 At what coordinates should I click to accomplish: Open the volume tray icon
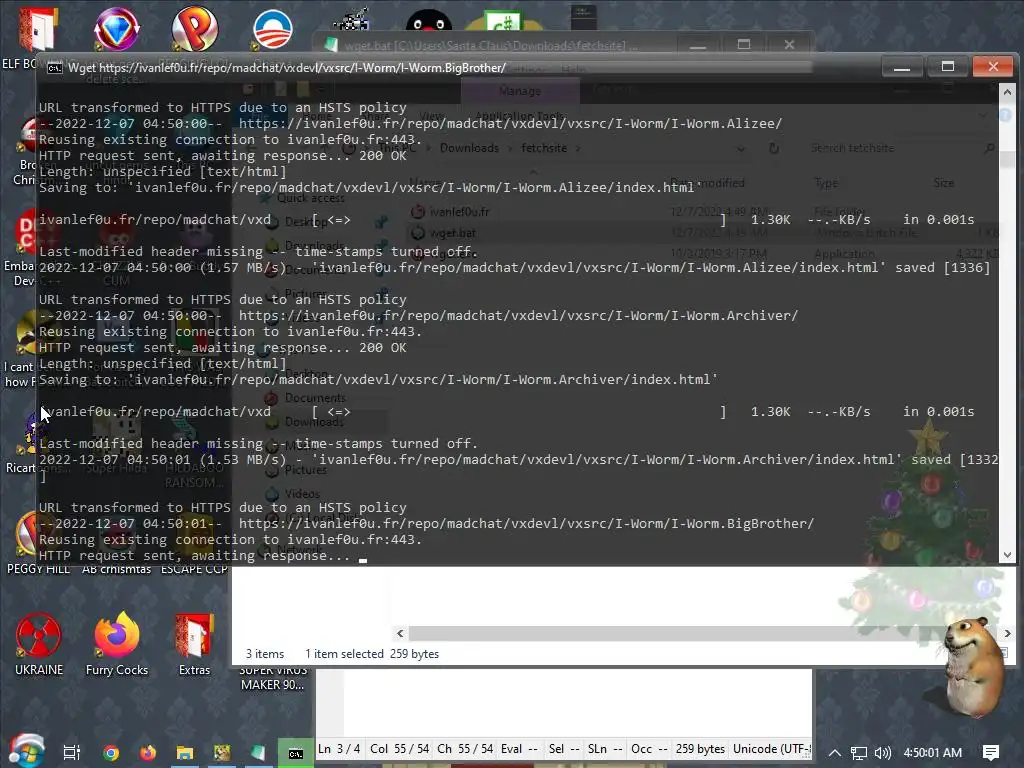click(x=882, y=753)
